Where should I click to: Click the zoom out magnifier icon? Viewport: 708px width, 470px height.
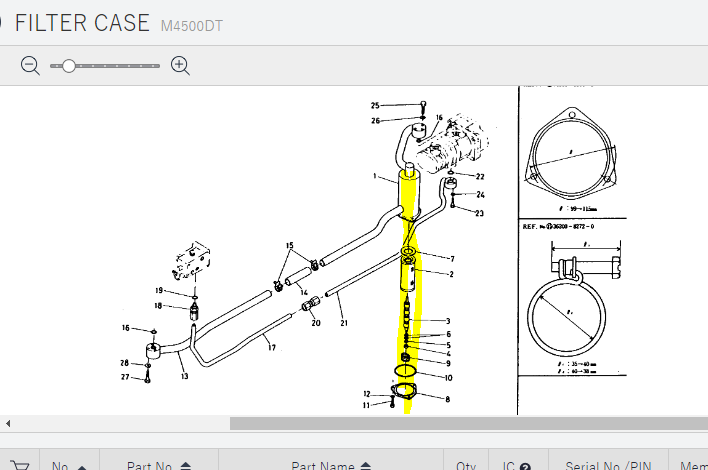pyautogui.click(x=31, y=66)
